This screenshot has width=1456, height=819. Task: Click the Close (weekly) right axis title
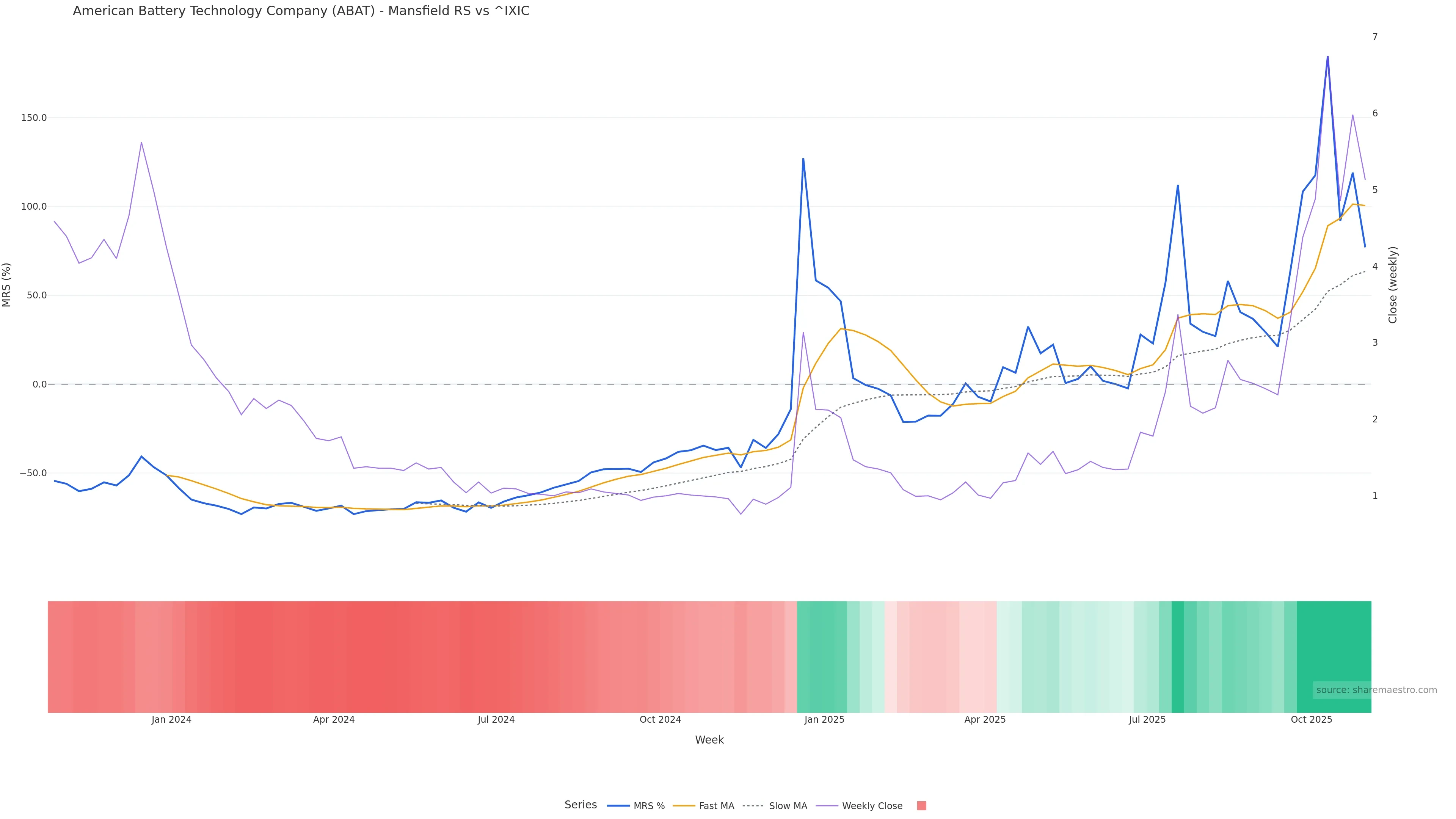pos(1393,285)
